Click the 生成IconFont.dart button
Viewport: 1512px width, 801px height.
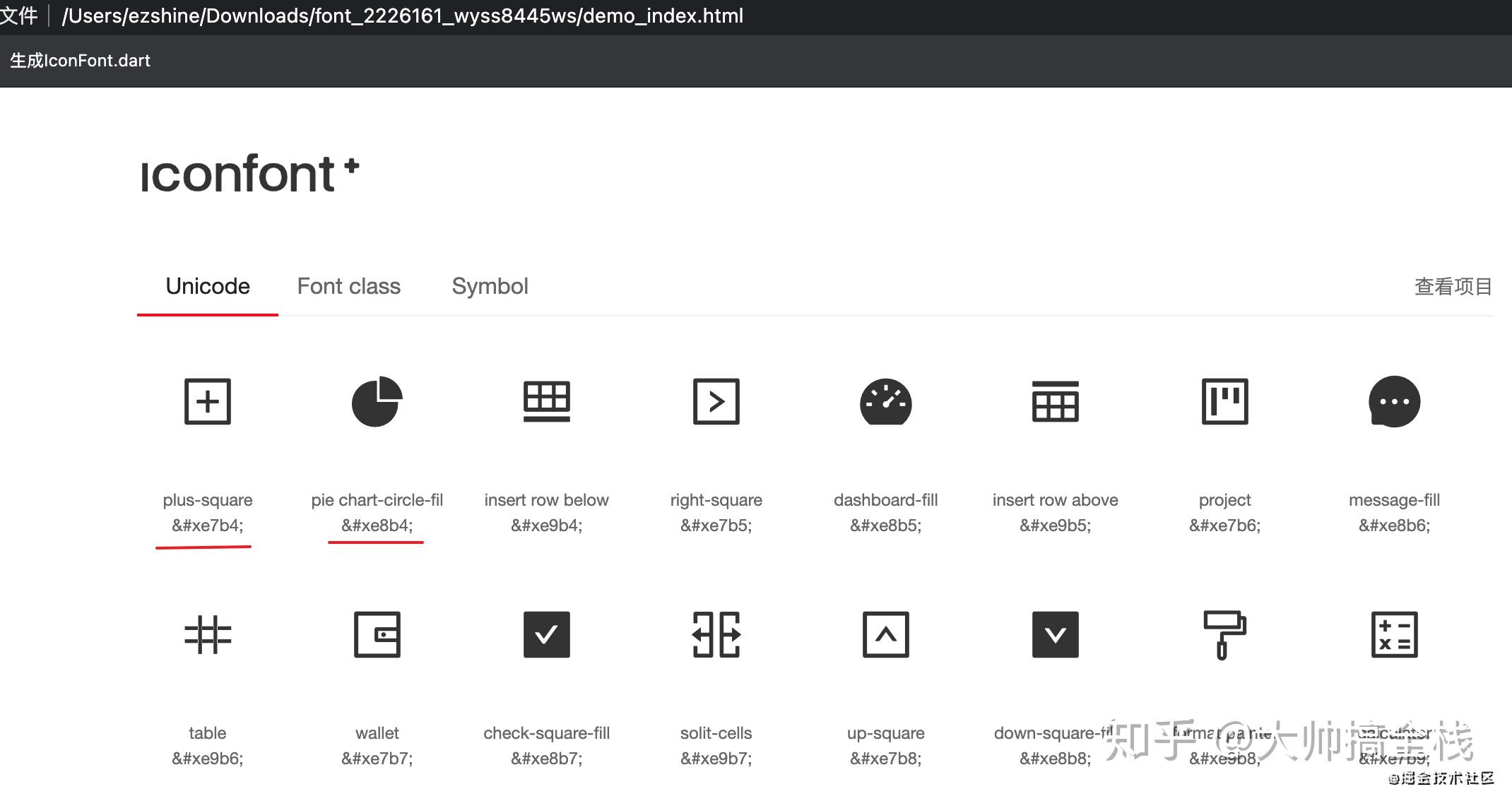click(81, 61)
